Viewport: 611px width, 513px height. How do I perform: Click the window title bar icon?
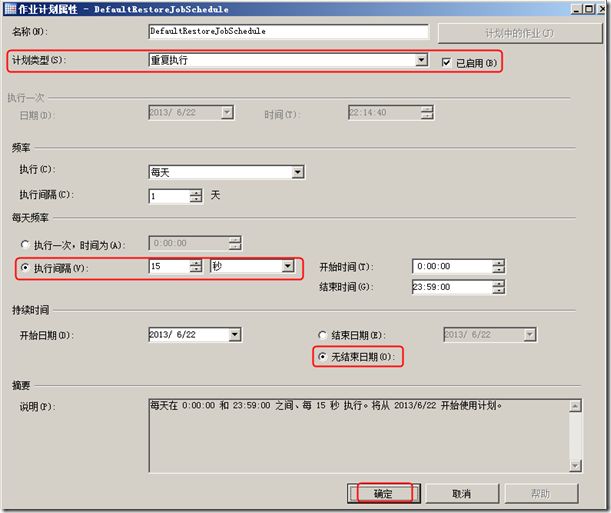[9, 9]
